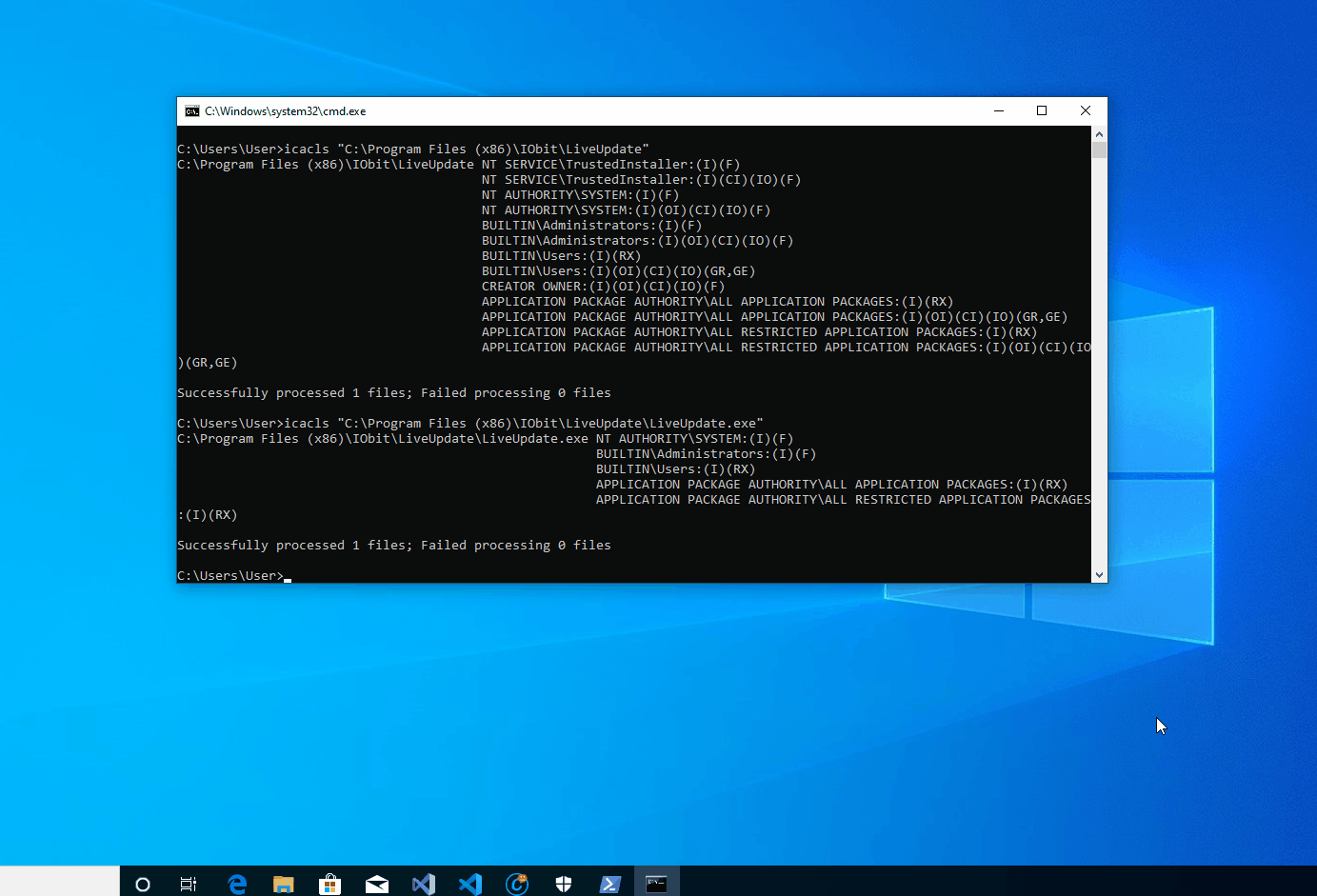Click the output path ending in LiveUpdate\LiveUpdate.exe

pos(383,439)
